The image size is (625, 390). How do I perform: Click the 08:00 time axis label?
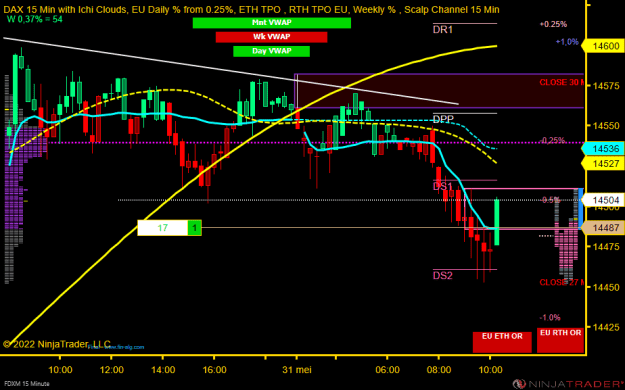pos(439,370)
